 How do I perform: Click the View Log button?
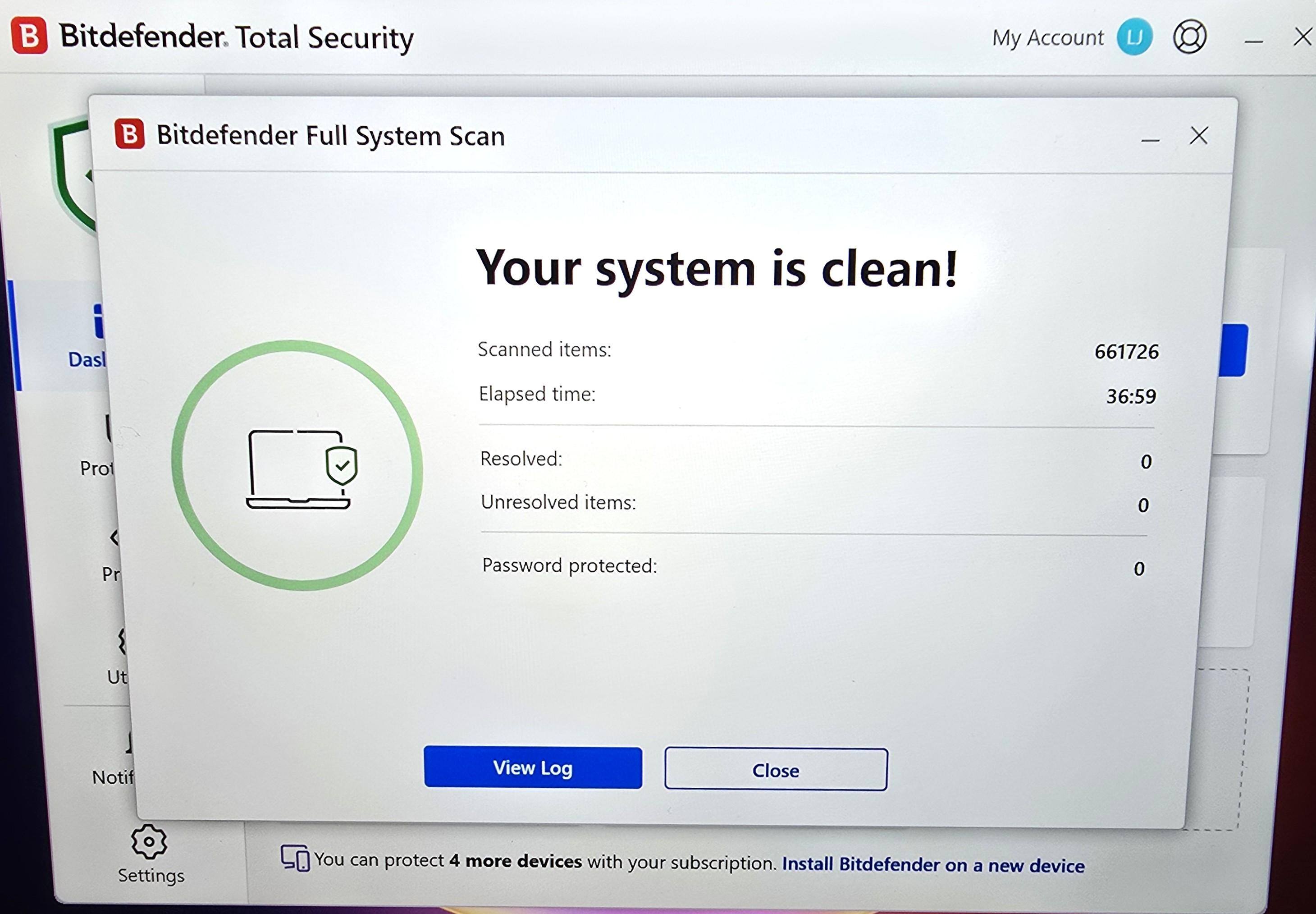[x=532, y=767]
